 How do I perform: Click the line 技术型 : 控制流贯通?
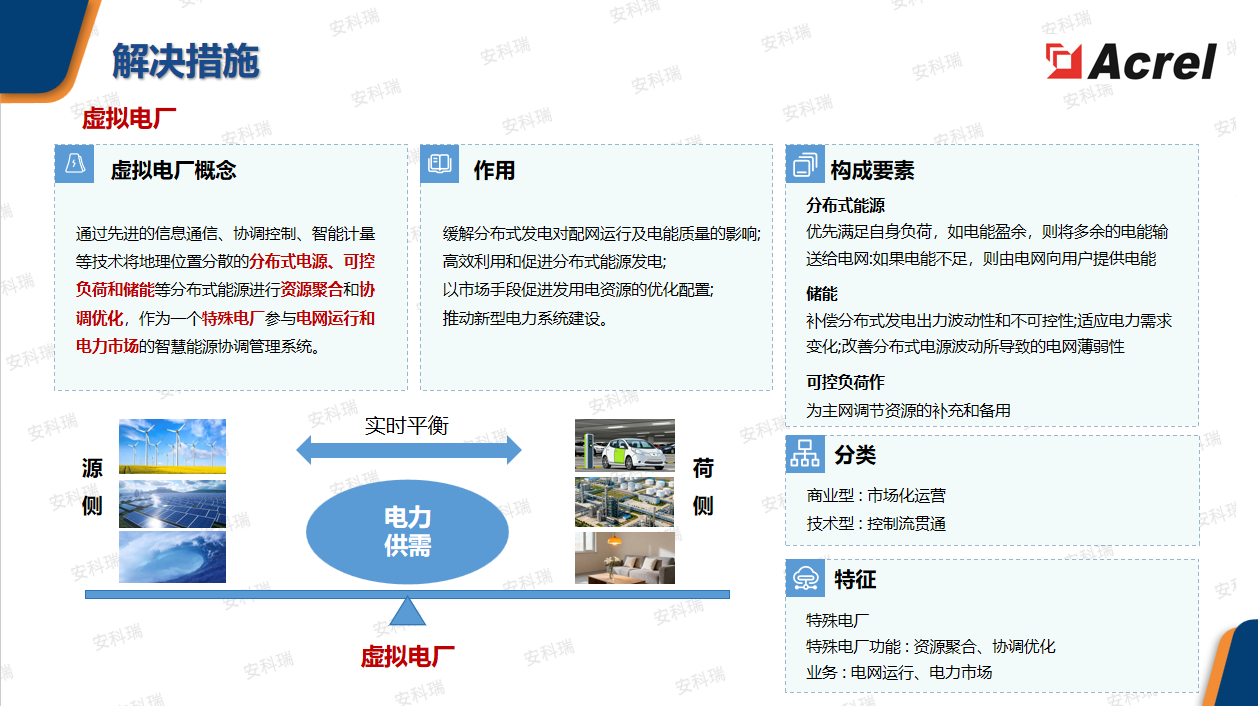point(876,523)
